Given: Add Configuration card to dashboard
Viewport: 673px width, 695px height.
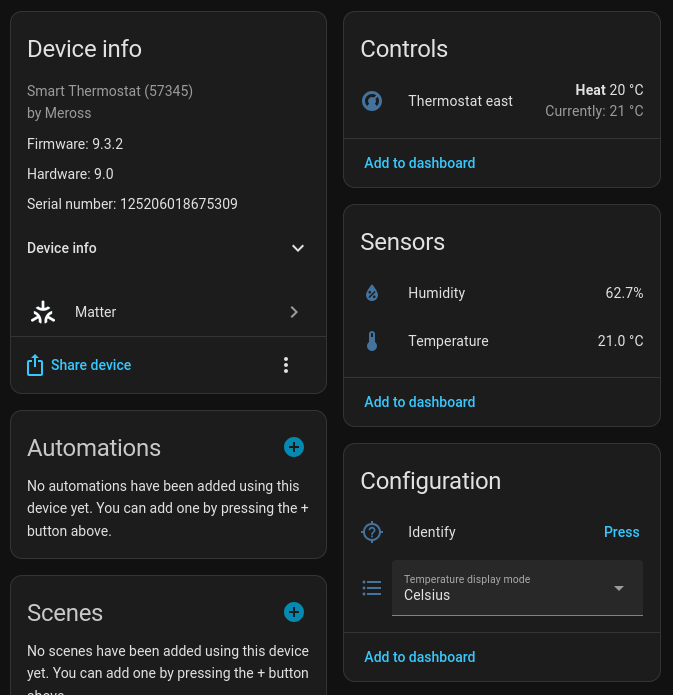Looking at the screenshot, I should tap(419, 657).
